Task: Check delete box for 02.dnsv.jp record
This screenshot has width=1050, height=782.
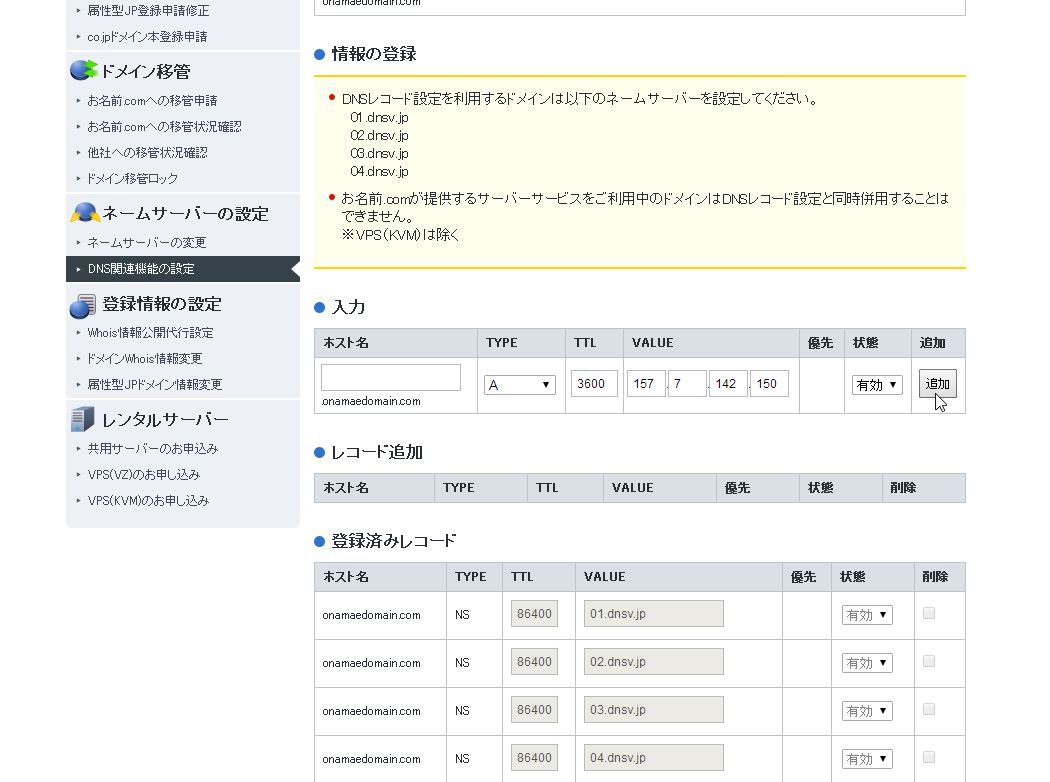Action: [929, 661]
